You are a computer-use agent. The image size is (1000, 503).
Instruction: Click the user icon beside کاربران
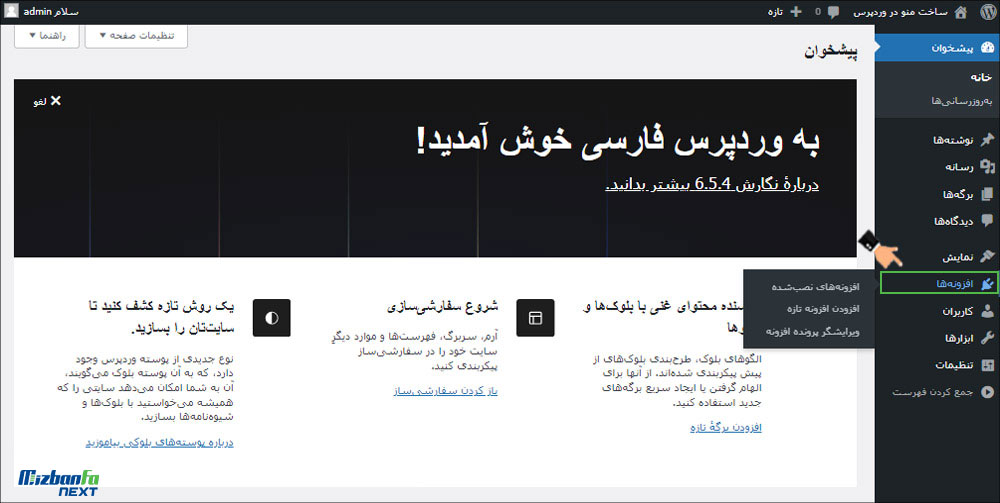tap(987, 311)
